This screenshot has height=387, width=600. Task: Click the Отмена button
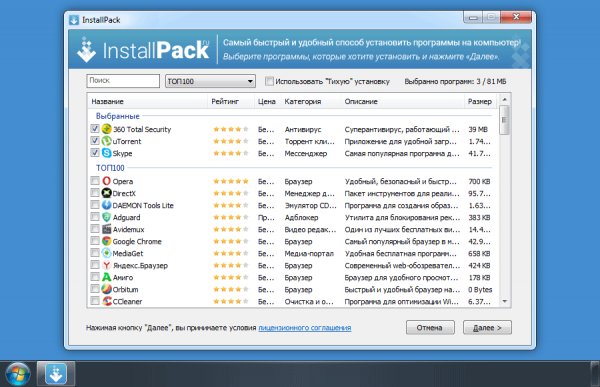[x=430, y=328]
